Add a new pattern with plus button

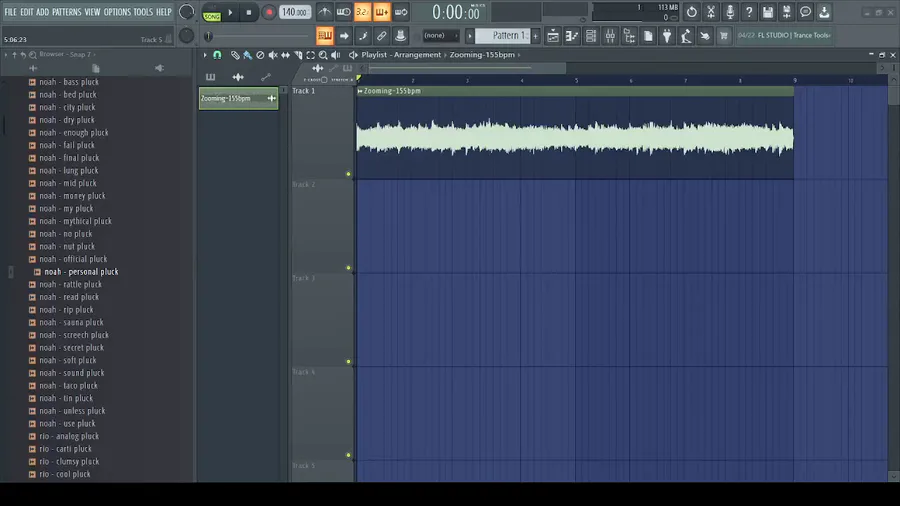click(536, 36)
